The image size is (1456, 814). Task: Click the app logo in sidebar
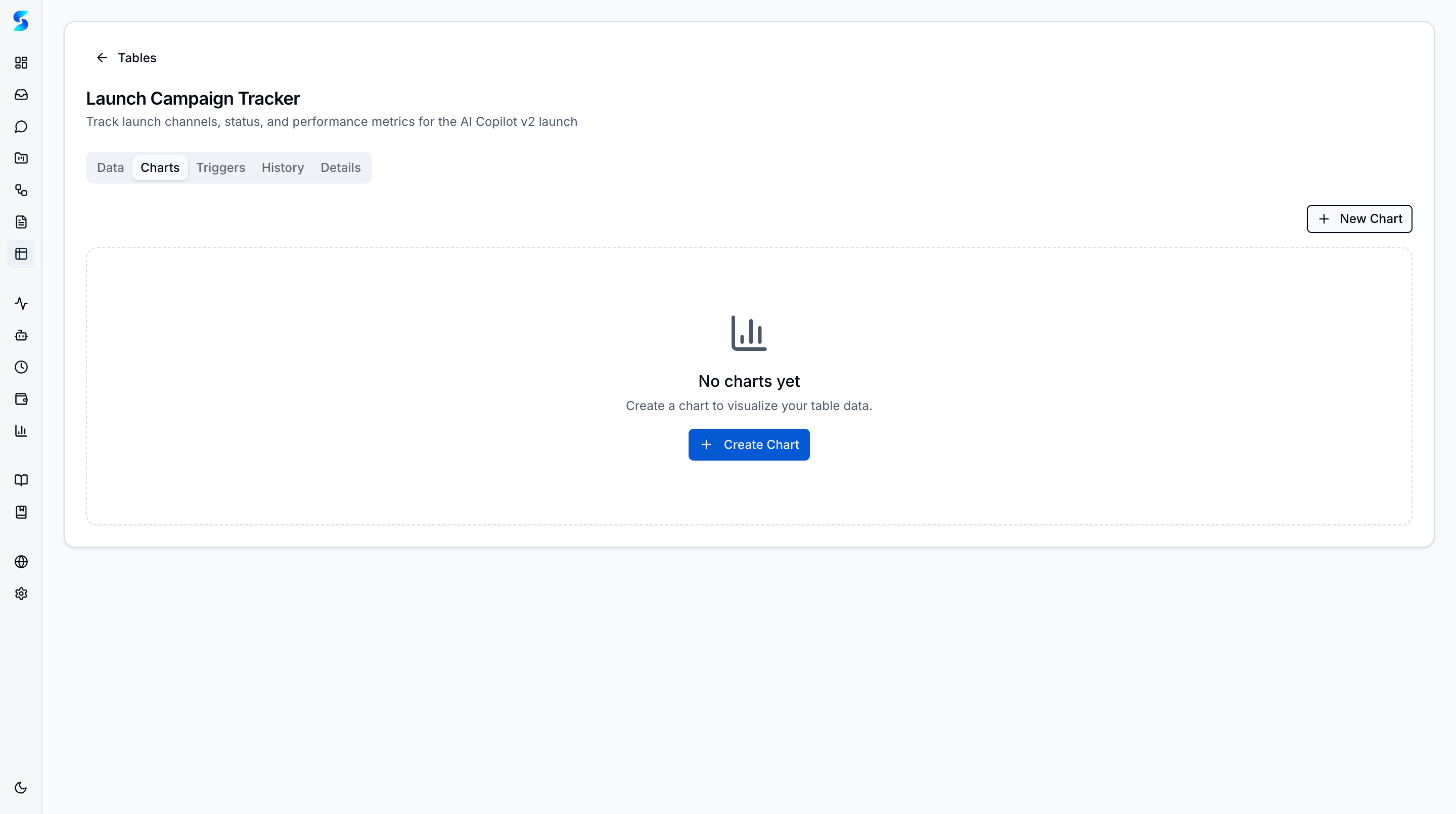tap(21, 21)
